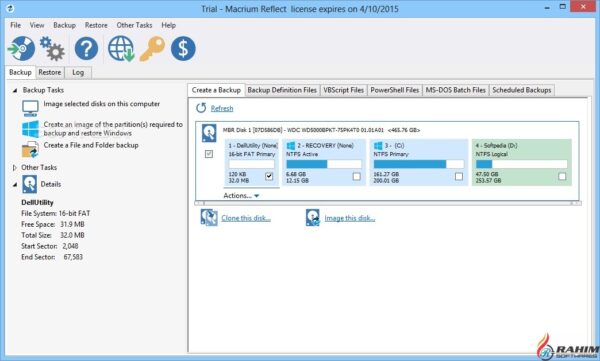Click Create an image of partitions for Windows

(113, 129)
